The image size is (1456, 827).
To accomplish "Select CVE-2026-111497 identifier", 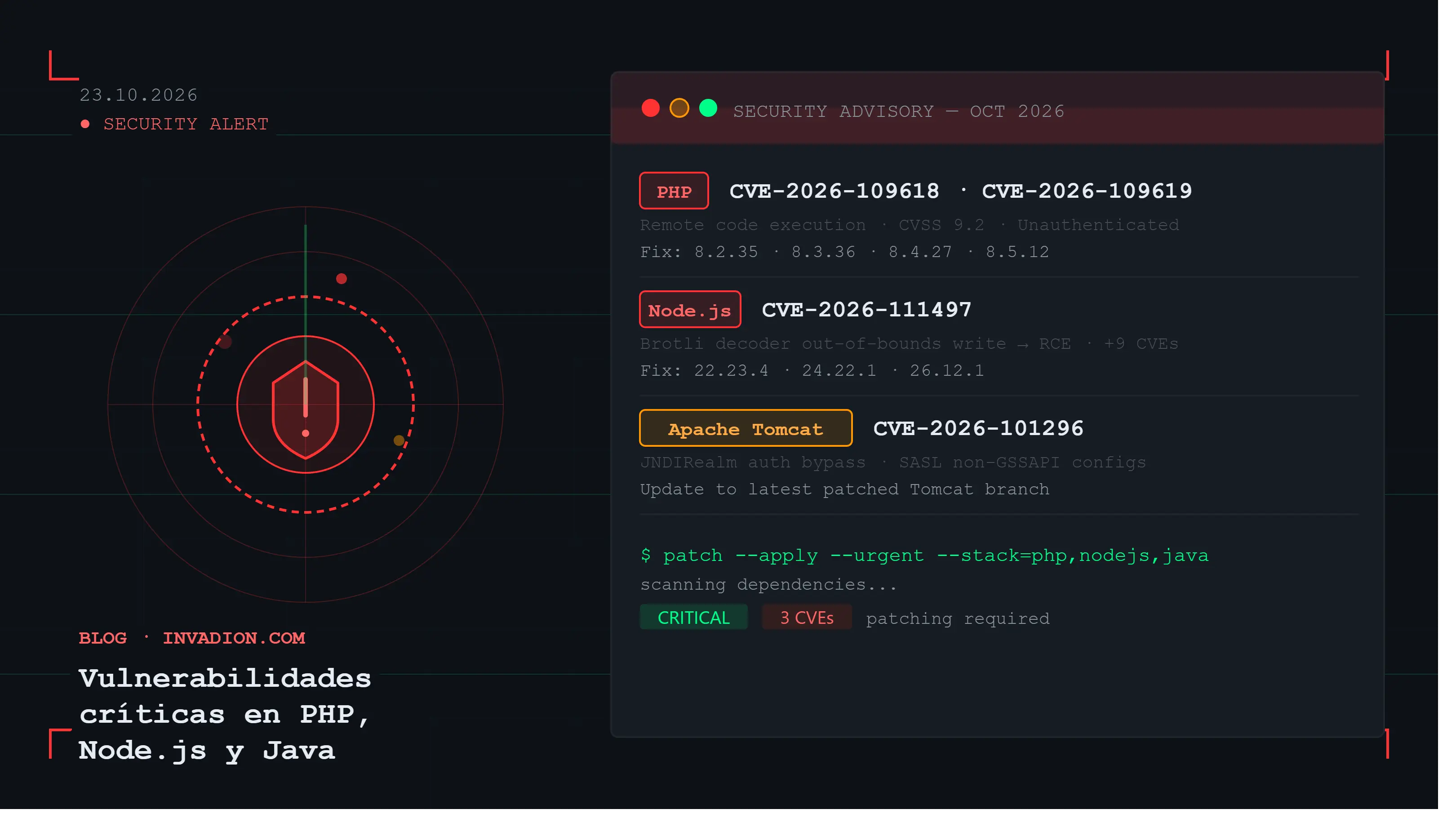I will click(x=866, y=310).
